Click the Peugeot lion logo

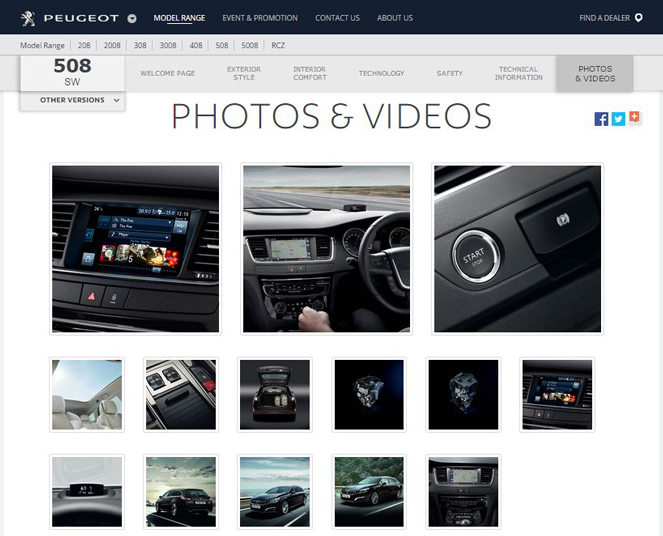(28, 18)
